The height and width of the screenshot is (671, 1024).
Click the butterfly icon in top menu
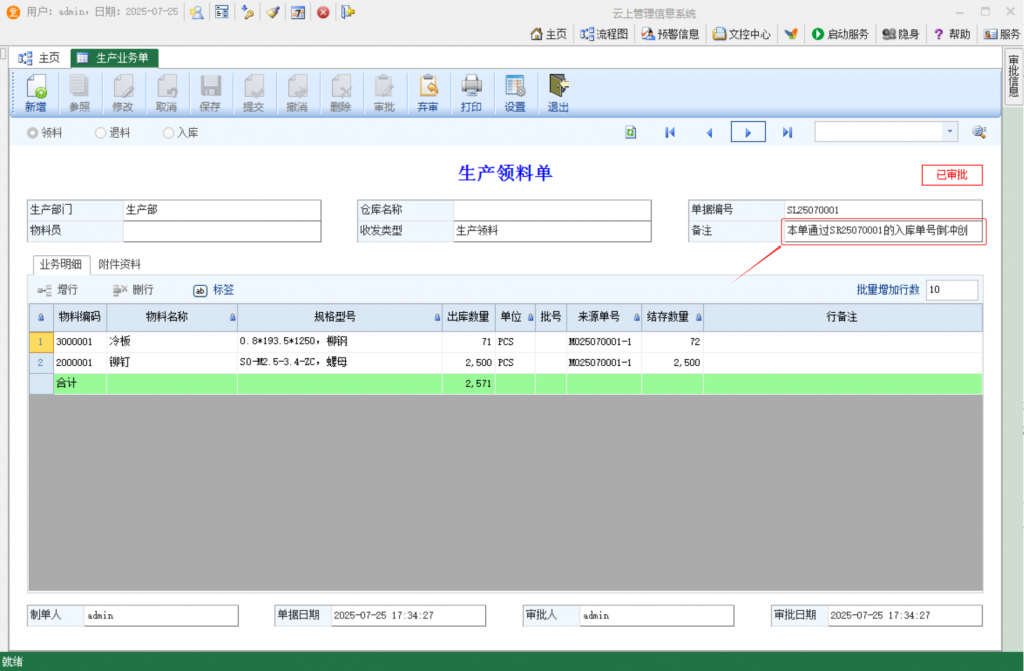pyautogui.click(x=791, y=34)
